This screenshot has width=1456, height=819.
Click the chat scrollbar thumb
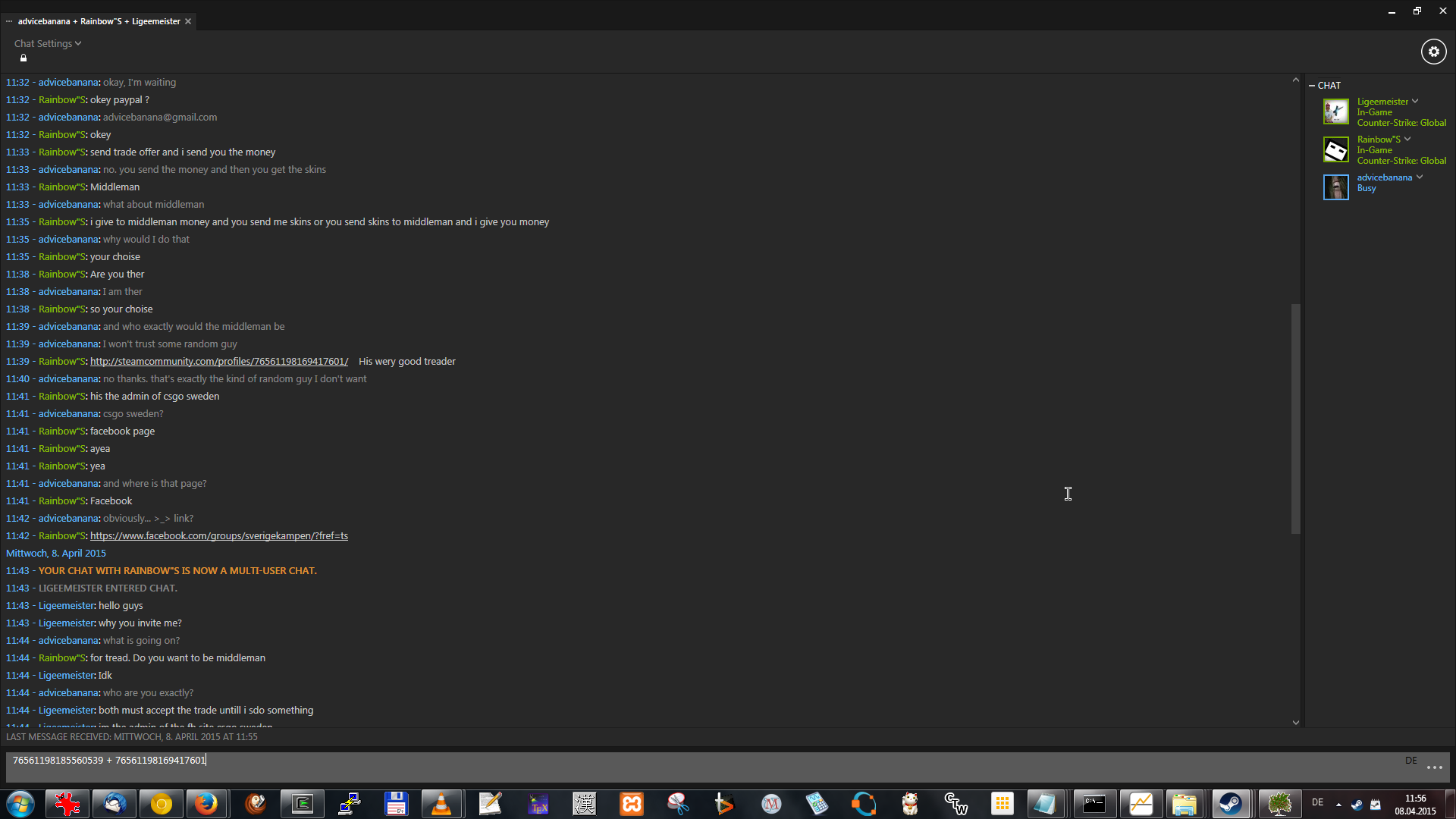[x=1295, y=417]
